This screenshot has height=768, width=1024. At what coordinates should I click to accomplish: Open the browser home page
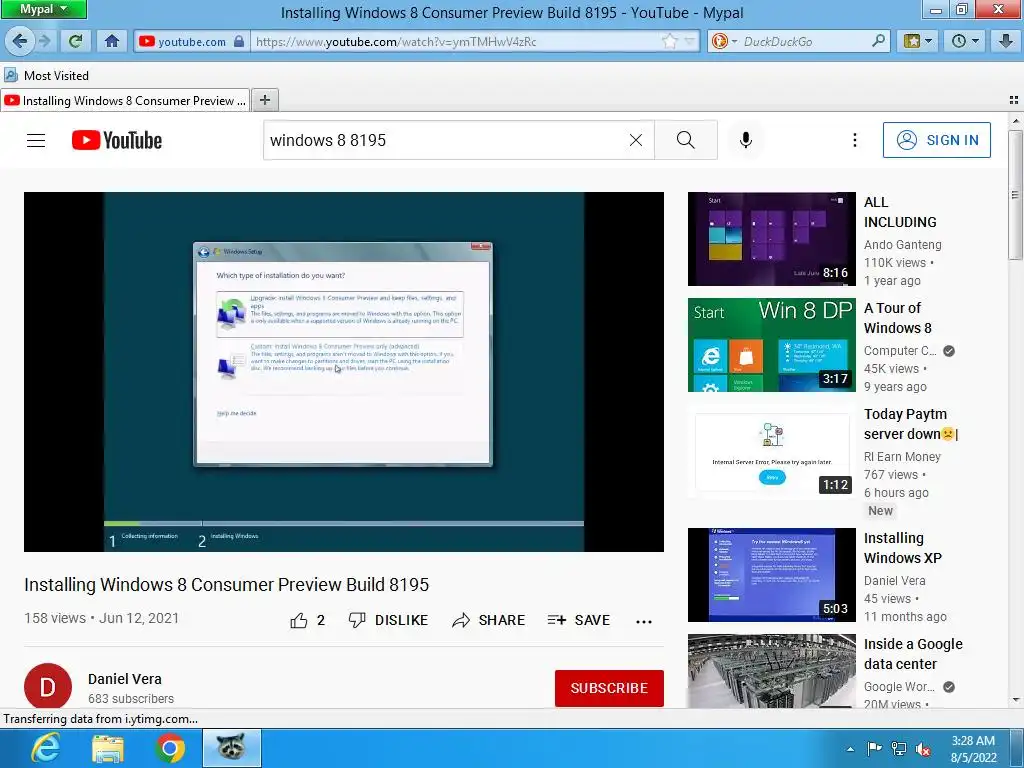tap(112, 41)
